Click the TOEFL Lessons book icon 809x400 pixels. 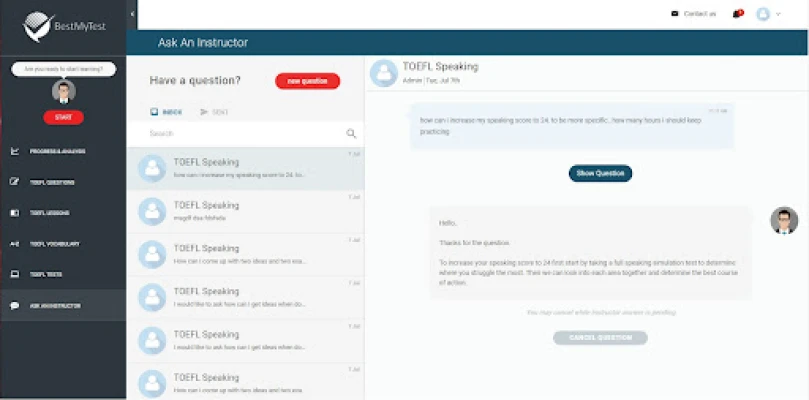point(15,213)
